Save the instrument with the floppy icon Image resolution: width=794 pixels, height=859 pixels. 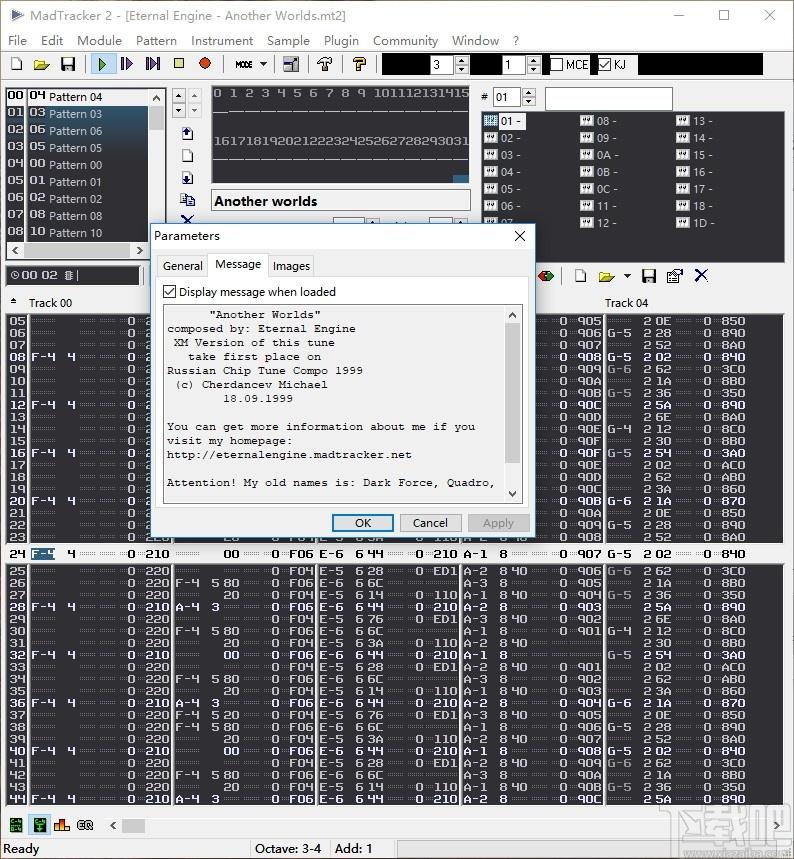click(649, 276)
